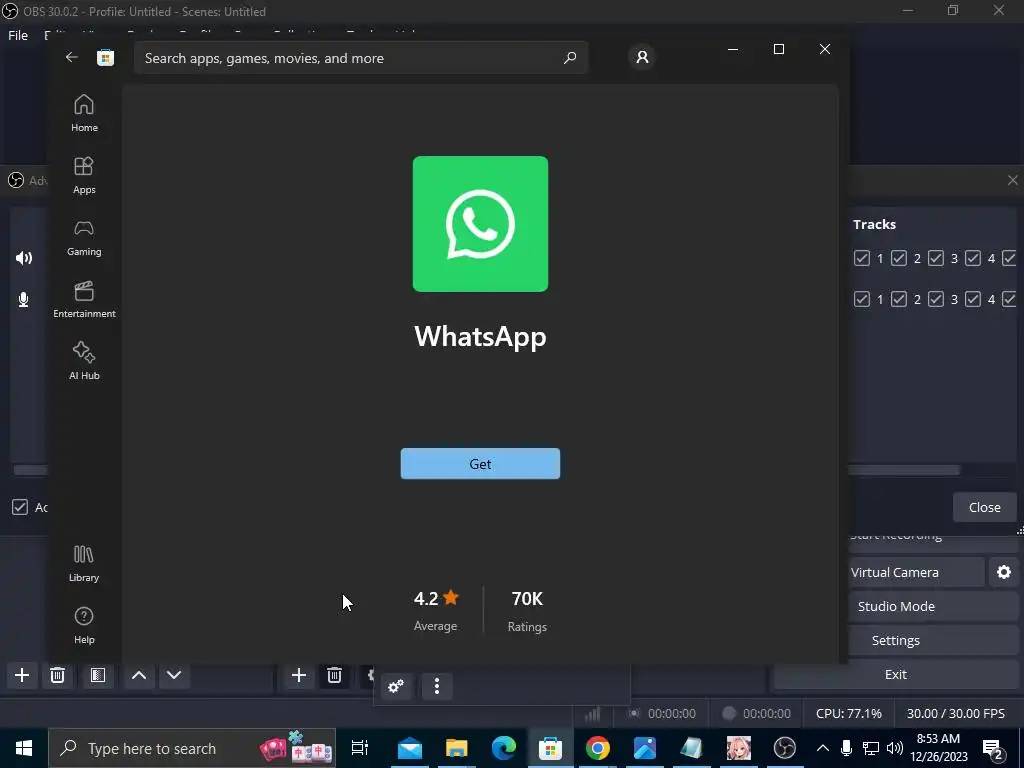
Task: Click the 70K ratings count
Action: (x=527, y=598)
